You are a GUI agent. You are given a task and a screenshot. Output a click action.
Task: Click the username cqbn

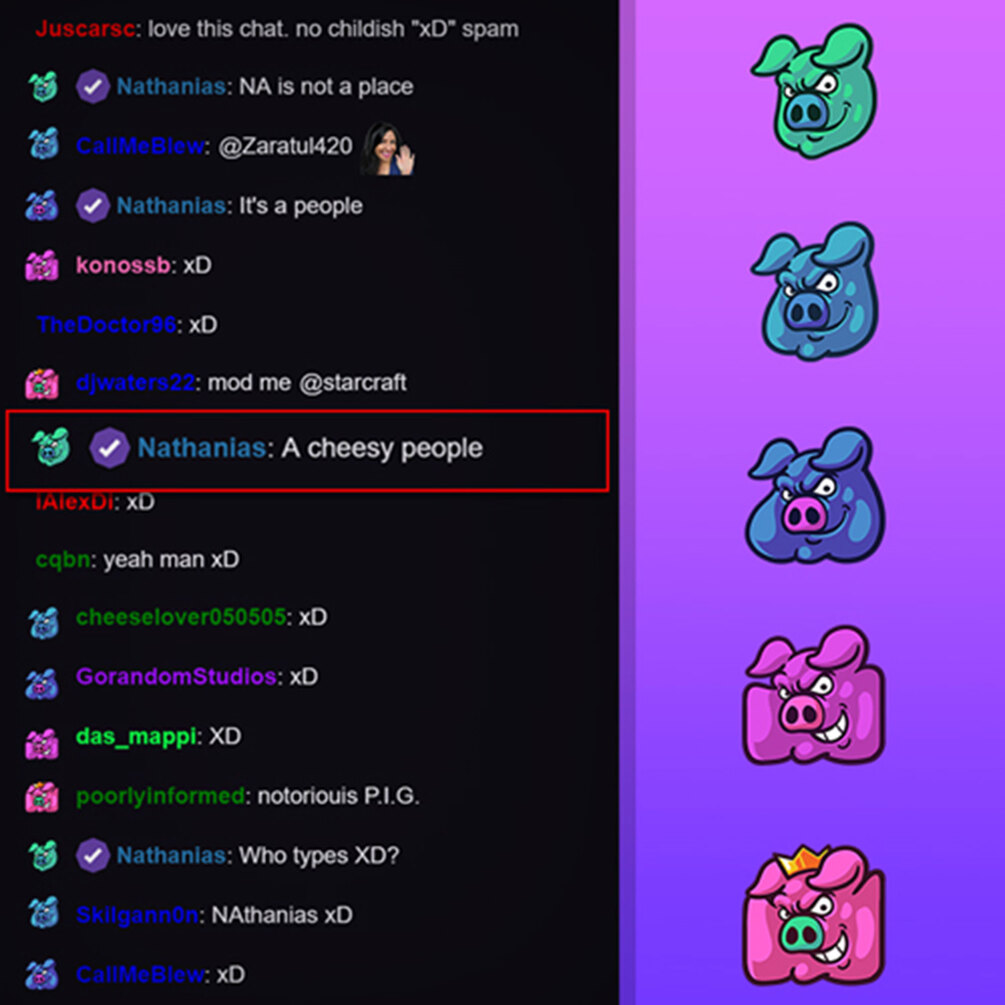pos(63,560)
